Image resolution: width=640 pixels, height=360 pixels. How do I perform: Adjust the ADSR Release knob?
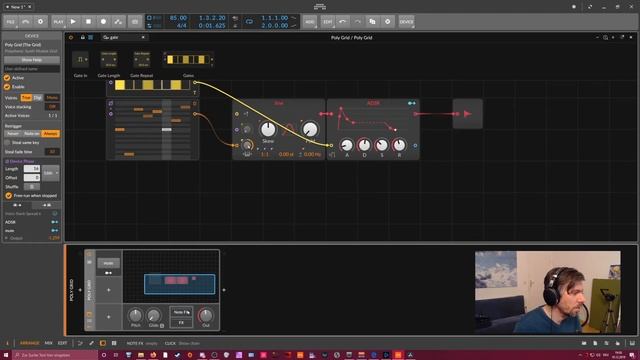pos(399,145)
